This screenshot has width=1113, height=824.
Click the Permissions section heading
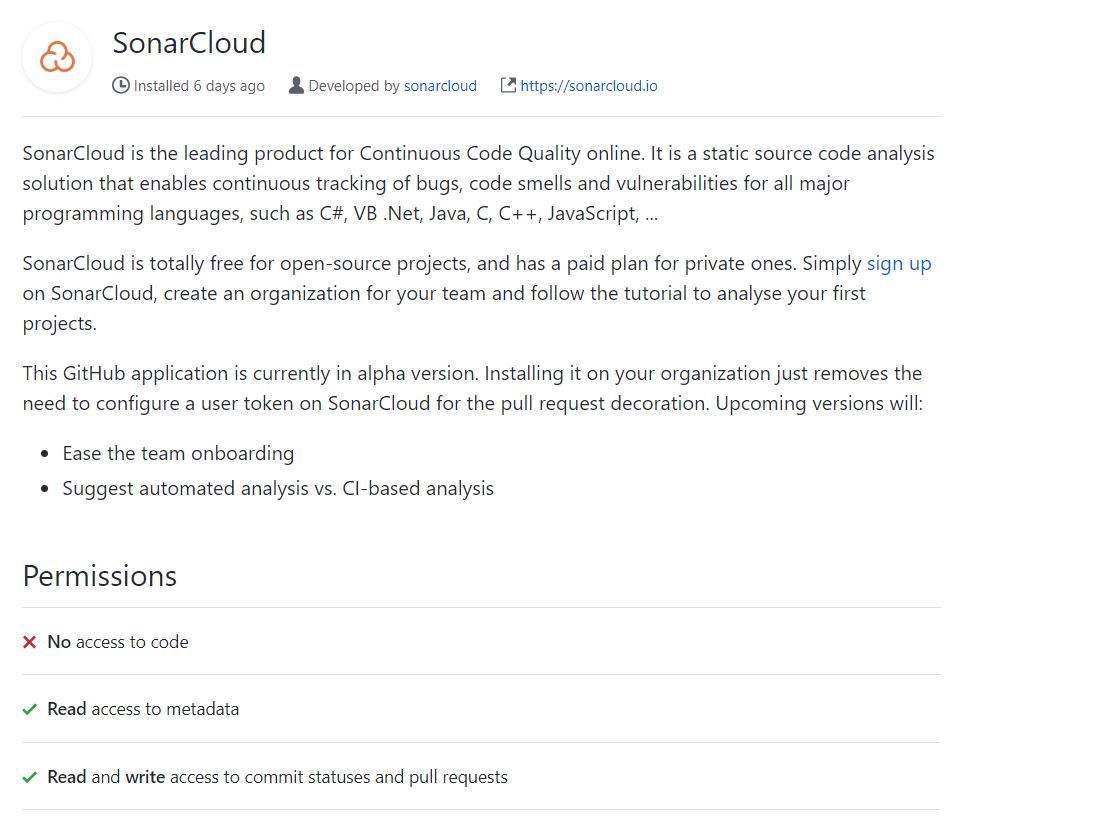(99, 576)
